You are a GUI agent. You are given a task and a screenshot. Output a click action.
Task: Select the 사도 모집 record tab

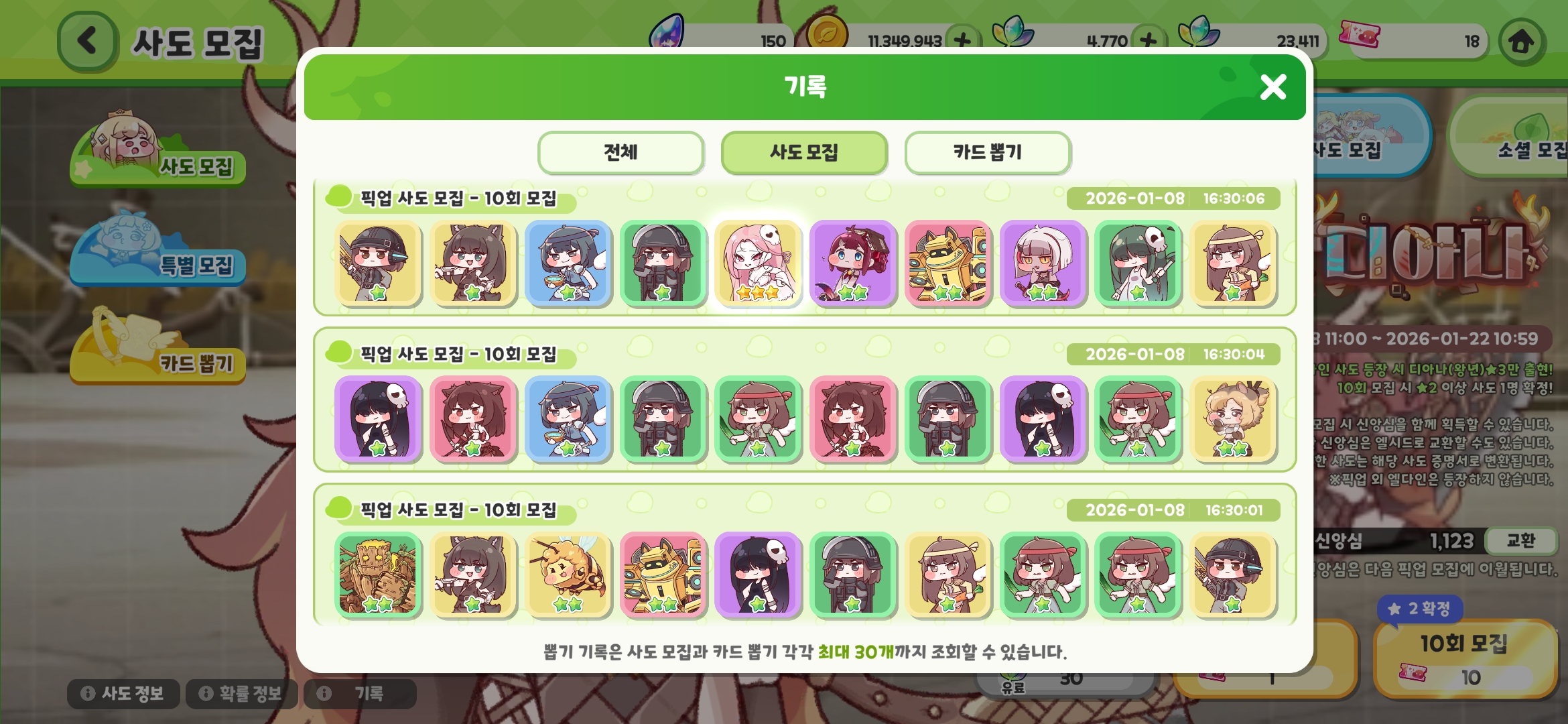(x=804, y=152)
